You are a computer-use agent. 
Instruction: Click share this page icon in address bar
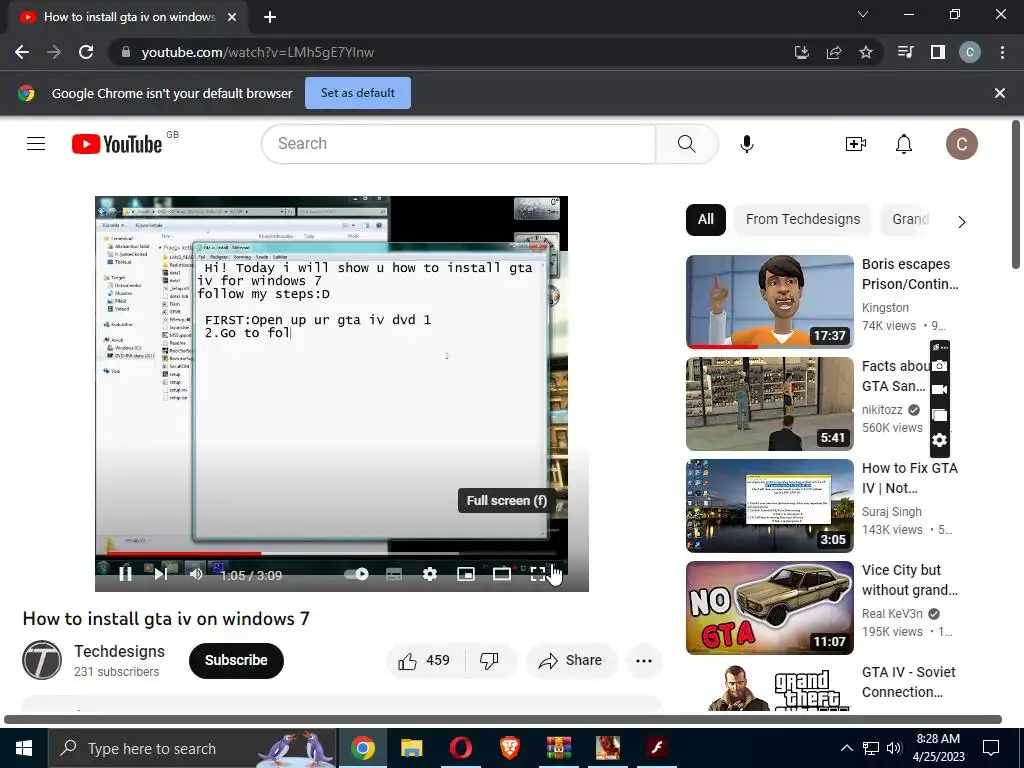(834, 52)
